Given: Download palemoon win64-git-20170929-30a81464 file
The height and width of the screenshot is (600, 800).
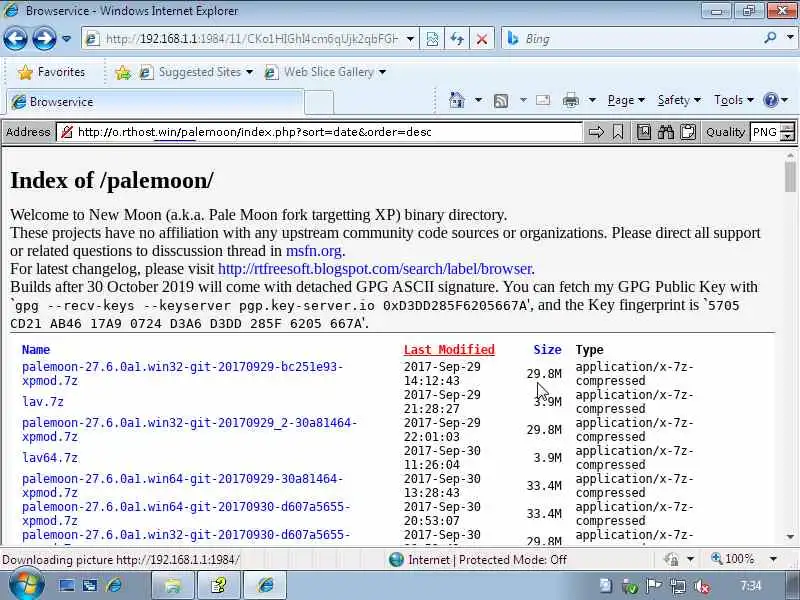Looking at the screenshot, I should click(x=183, y=486).
